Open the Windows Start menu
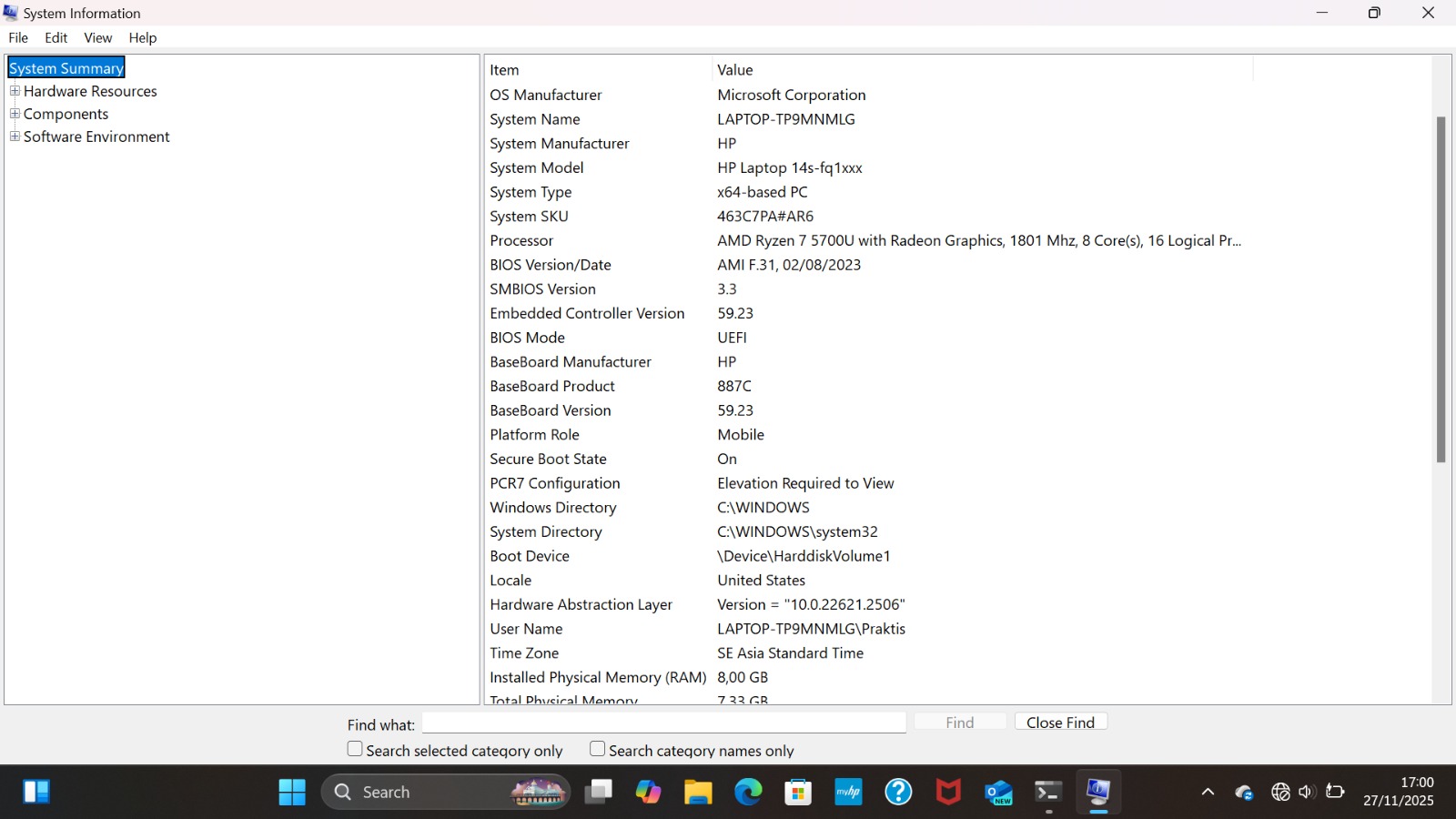The width and height of the screenshot is (1456, 819). point(292,793)
